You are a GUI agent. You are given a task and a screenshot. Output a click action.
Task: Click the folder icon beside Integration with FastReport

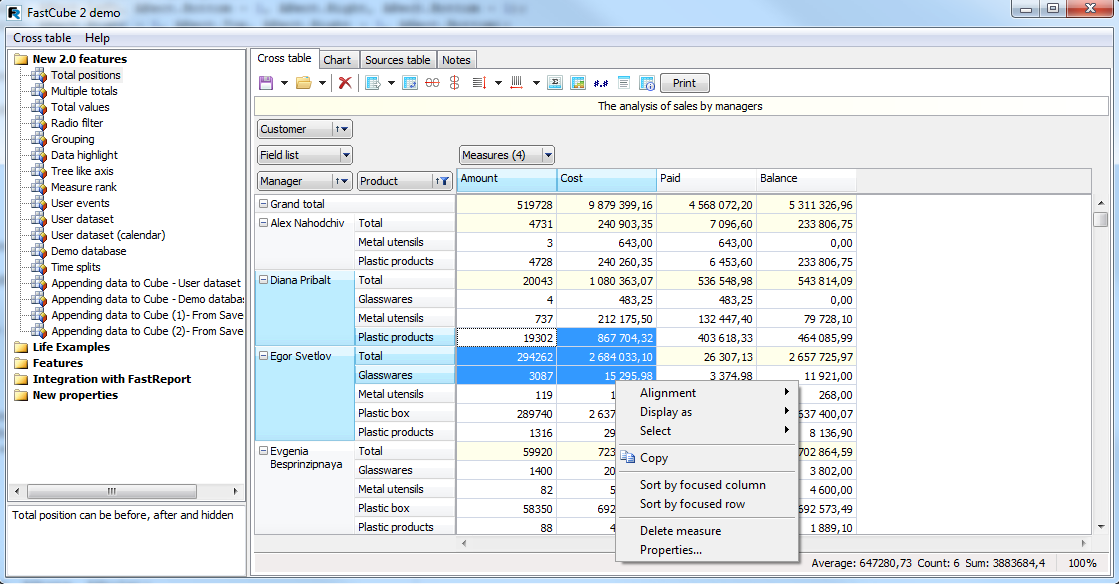(21, 380)
